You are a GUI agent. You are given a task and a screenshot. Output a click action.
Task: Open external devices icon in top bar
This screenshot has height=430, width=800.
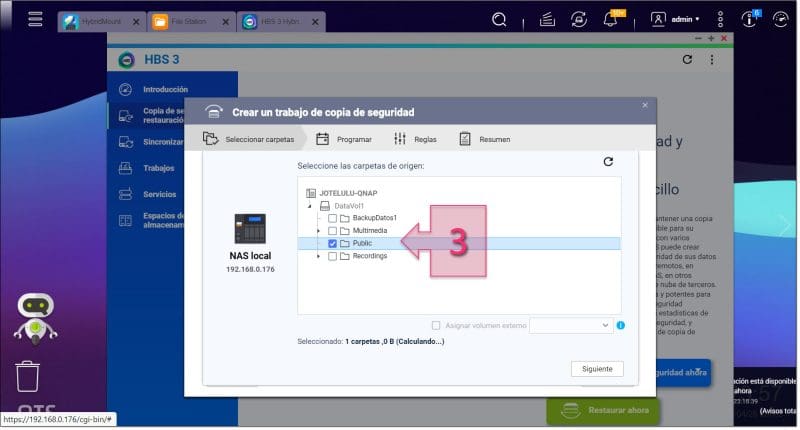(x=579, y=20)
